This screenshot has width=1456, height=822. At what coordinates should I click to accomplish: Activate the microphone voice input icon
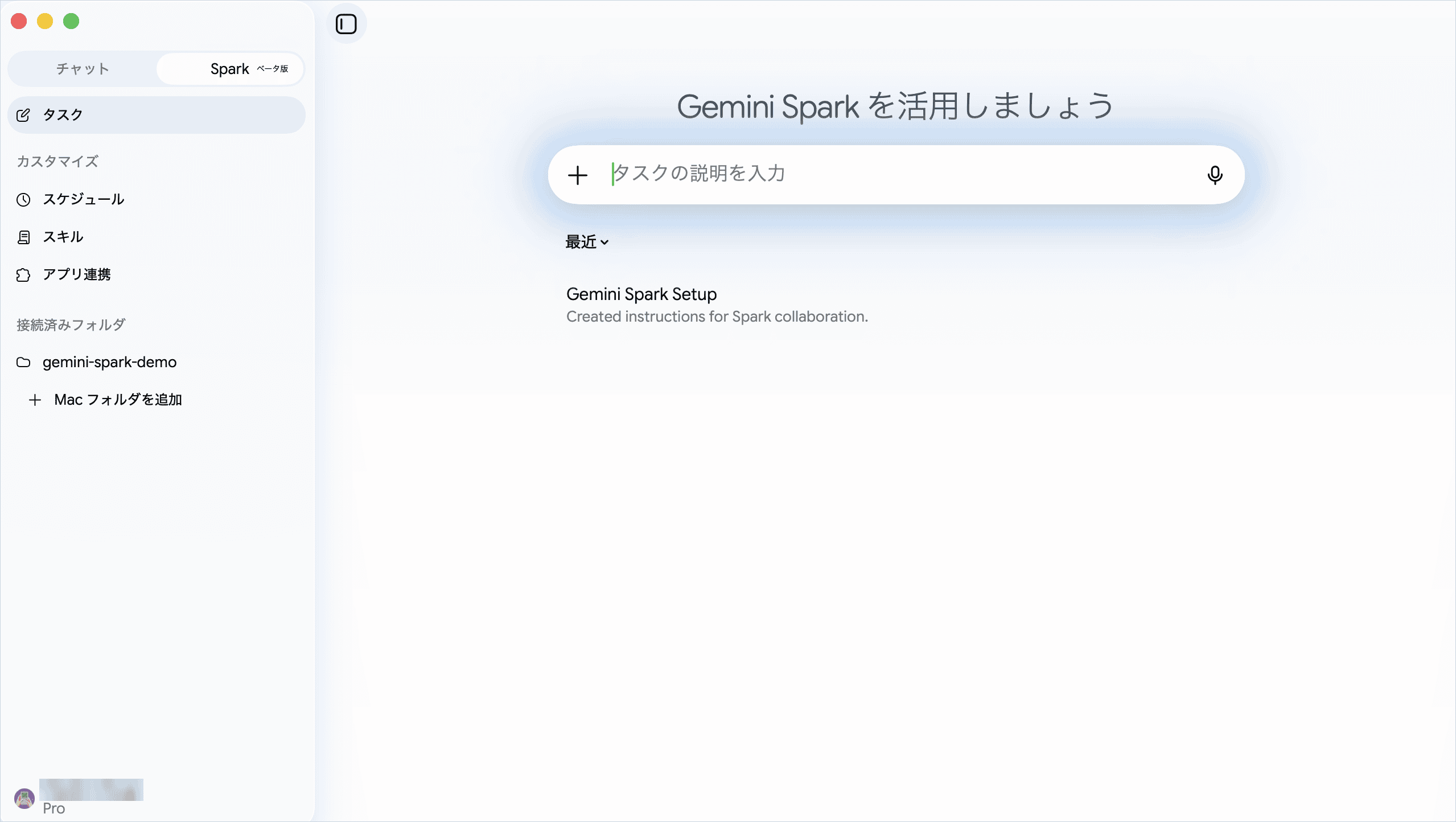(1215, 175)
